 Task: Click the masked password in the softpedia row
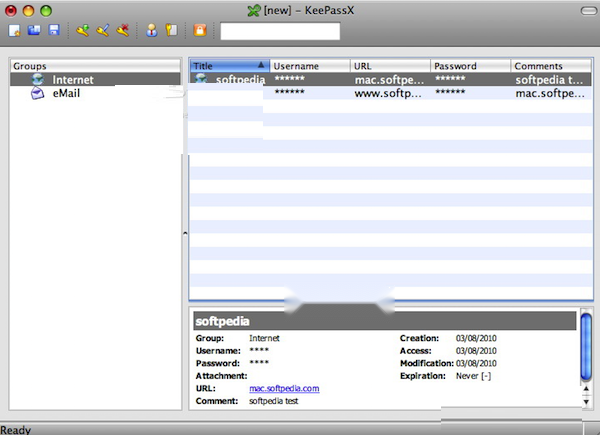[x=450, y=78]
